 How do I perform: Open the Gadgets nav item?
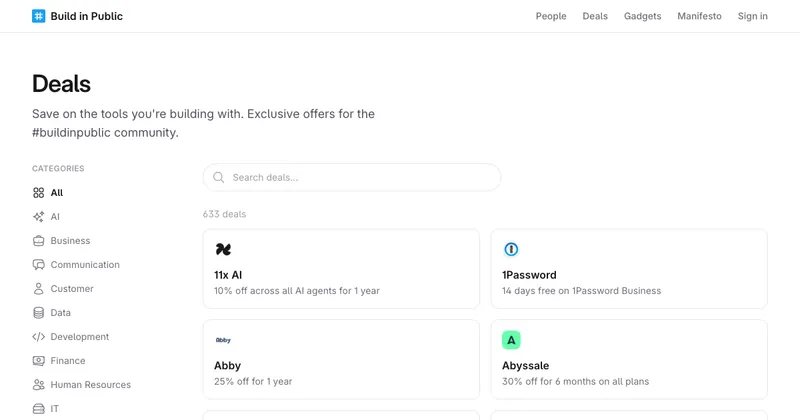point(642,16)
